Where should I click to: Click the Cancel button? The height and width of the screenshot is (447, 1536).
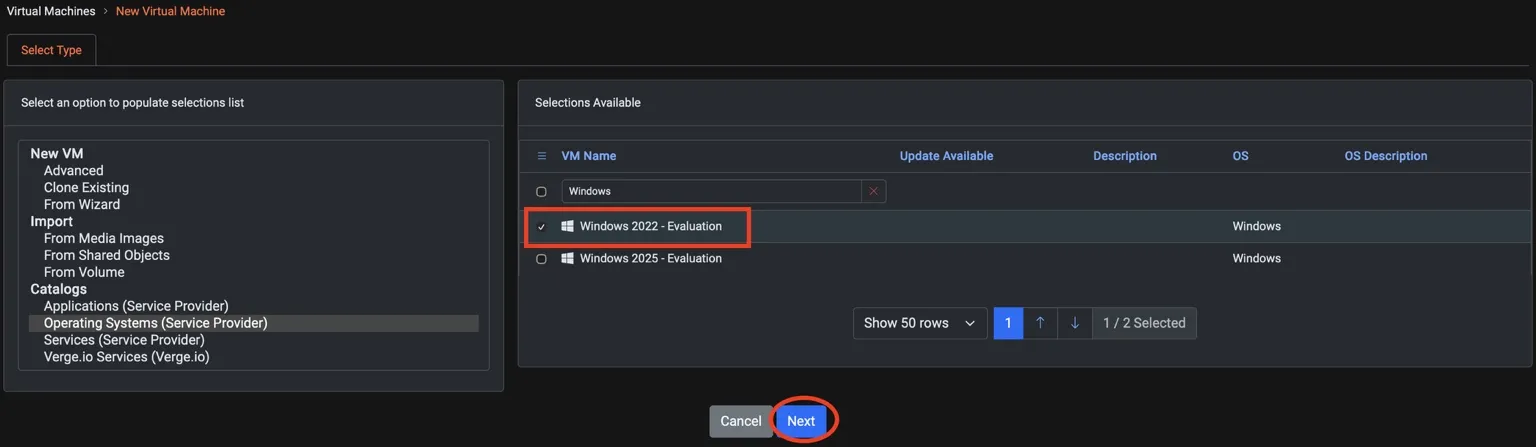[741, 421]
